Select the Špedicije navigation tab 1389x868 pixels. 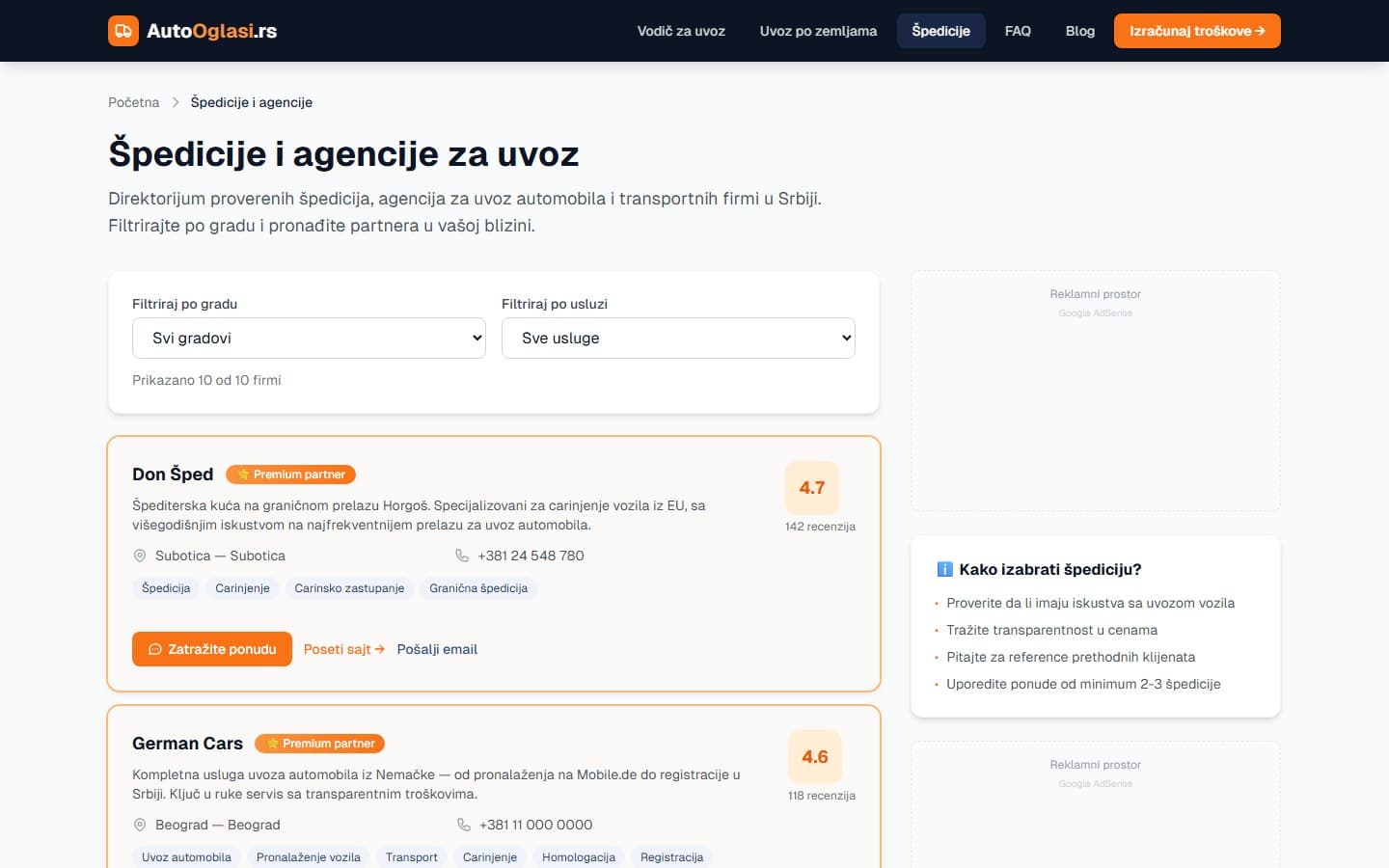tap(940, 31)
